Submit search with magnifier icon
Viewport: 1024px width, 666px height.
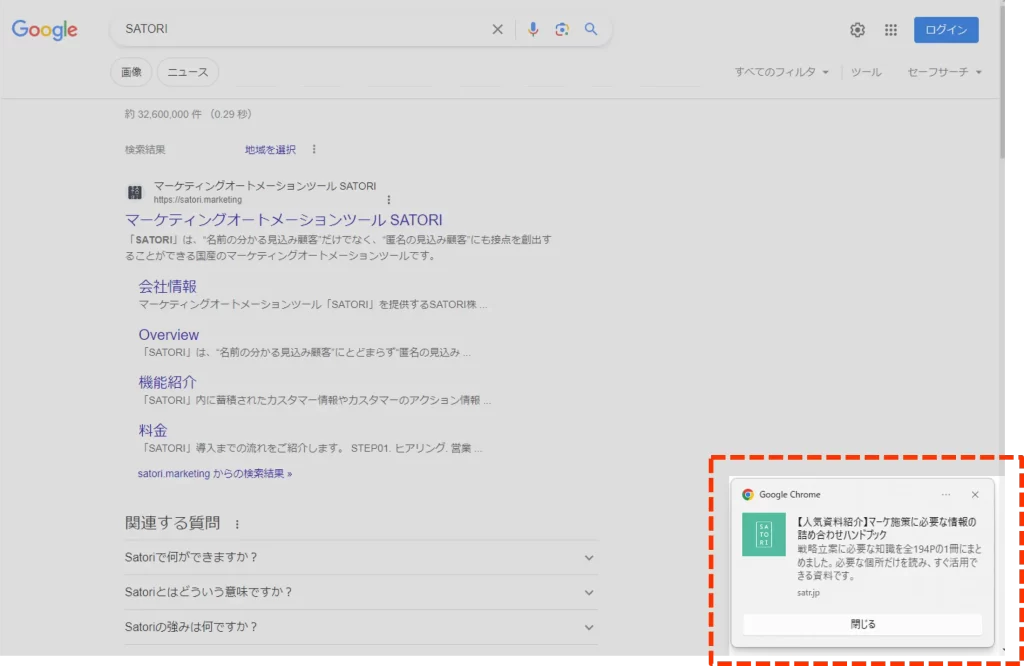[591, 29]
